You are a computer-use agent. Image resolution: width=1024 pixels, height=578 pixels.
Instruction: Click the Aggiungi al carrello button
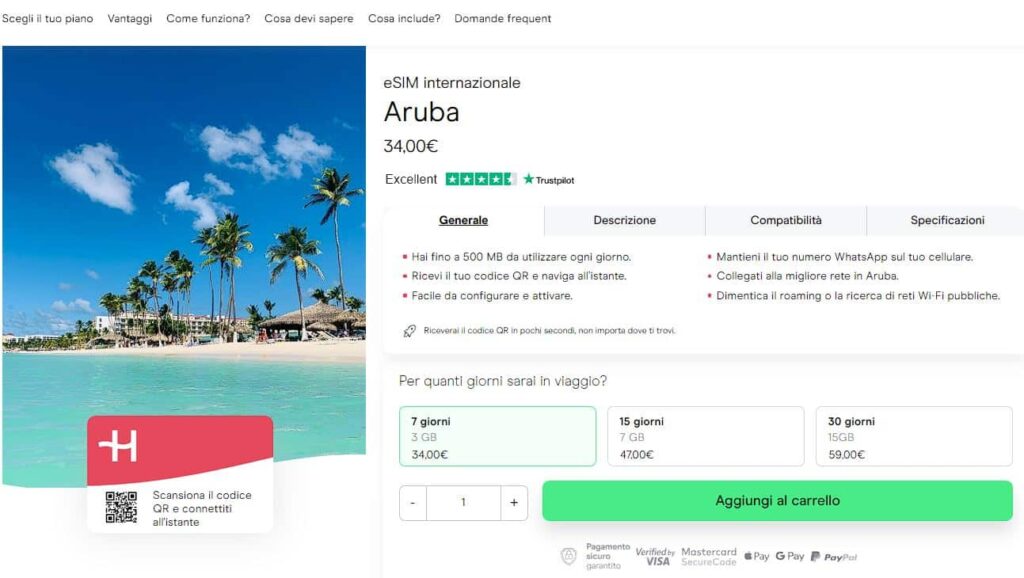coord(778,500)
